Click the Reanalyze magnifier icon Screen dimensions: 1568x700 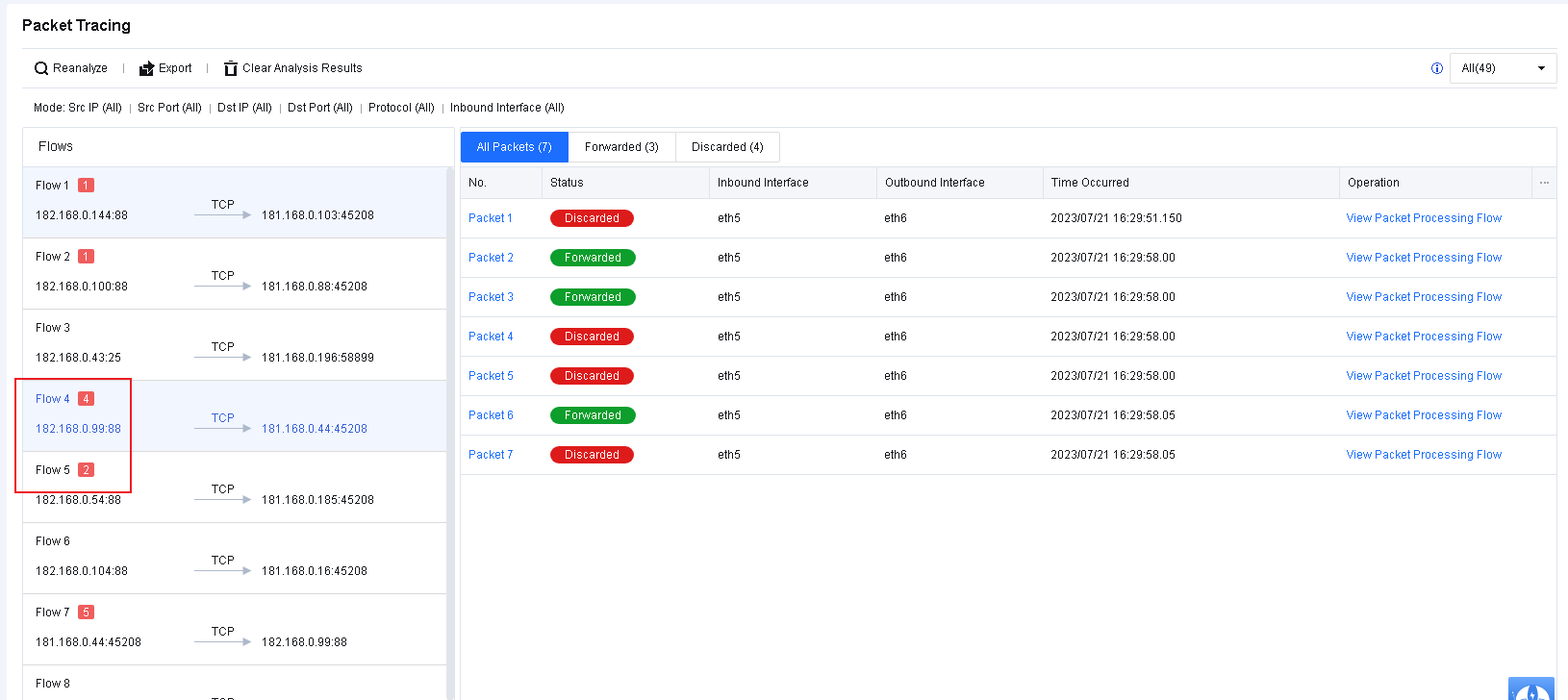[x=41, y=68]
